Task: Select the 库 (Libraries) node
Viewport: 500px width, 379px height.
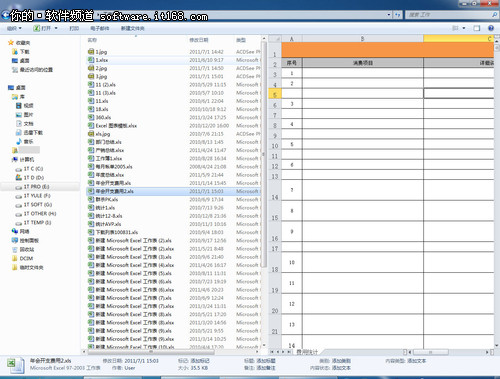Action: (18, 97)
